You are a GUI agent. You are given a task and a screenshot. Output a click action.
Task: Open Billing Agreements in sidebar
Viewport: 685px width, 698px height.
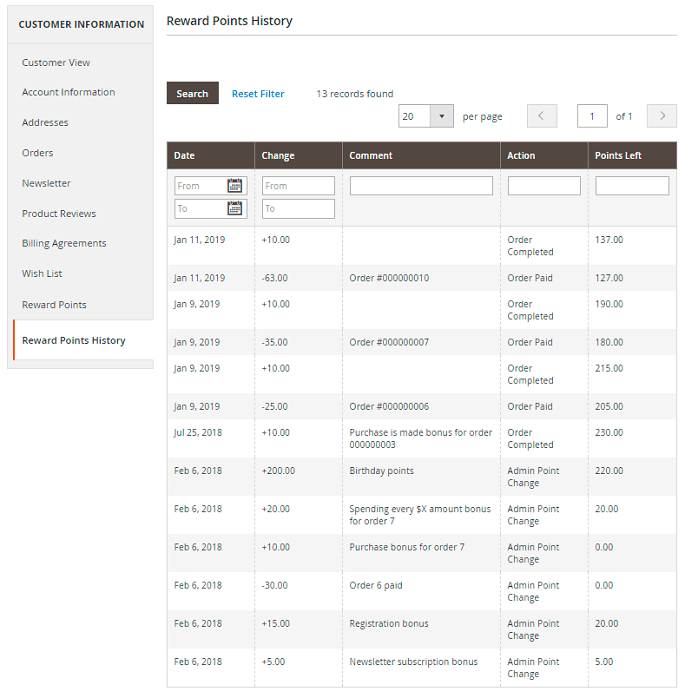pos(64,244)
